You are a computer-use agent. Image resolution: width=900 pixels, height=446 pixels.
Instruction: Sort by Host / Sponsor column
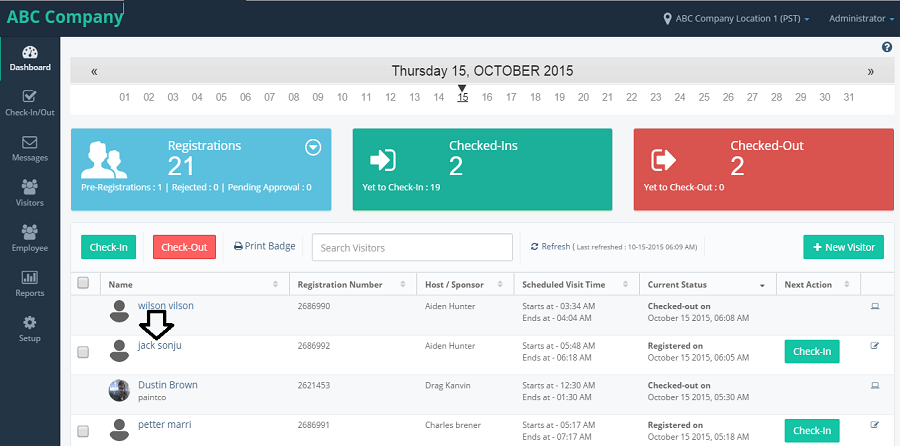pos(464,284)
